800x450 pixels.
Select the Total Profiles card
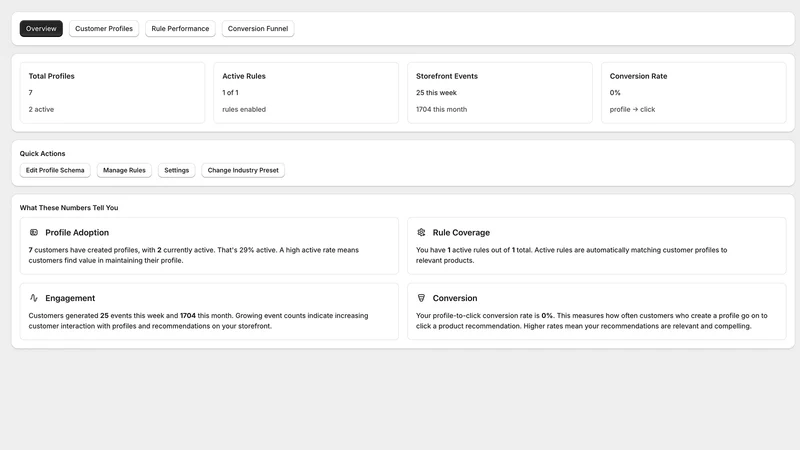coord(112,93)
